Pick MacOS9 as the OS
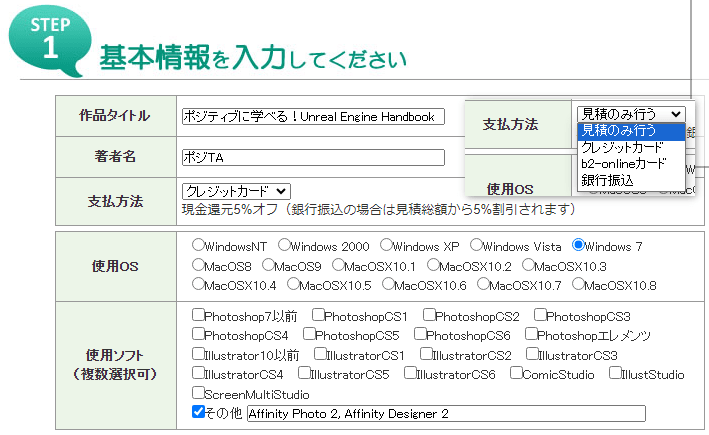The height and width of the screenshot is (435, 709). [x=268, y=265]
